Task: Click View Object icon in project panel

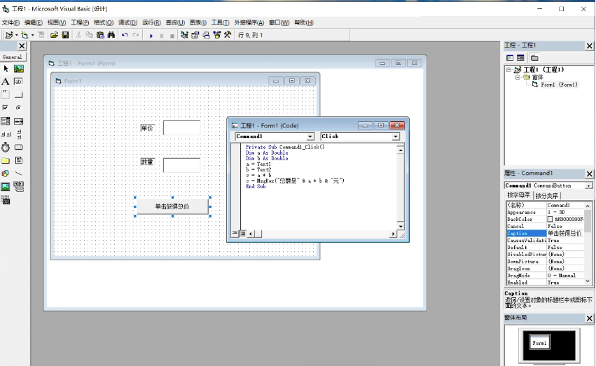Action: [x=521, y=58]
